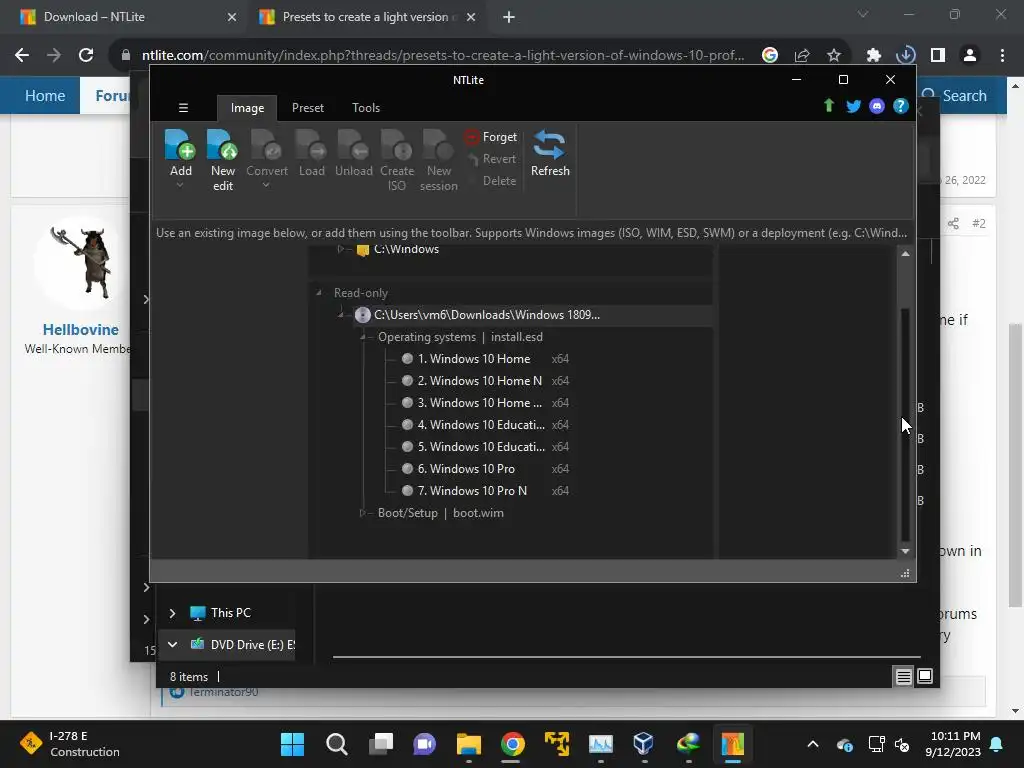Expand This PC in File Explorer
The height and width of the screenshot is (768, 1024).
[x=172, y=613]
